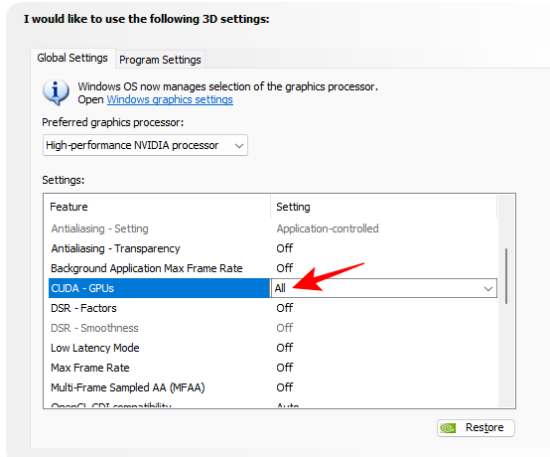Screen dimensions: 550x457
Task: Click the Setting column header
Action: [384, 207]
